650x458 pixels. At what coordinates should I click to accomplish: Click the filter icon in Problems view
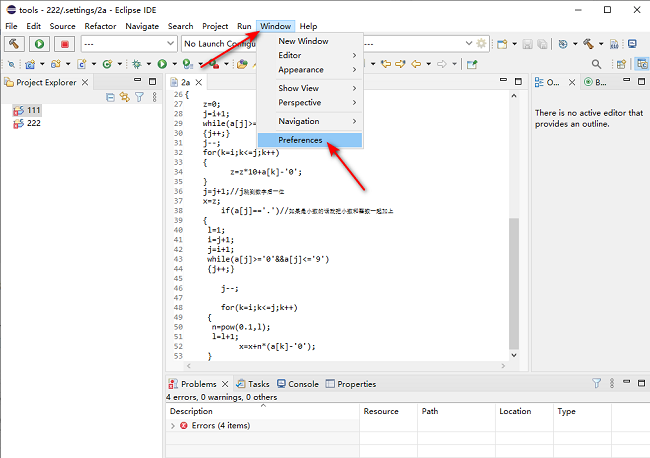pyautogui.click(x=596, y=383)
